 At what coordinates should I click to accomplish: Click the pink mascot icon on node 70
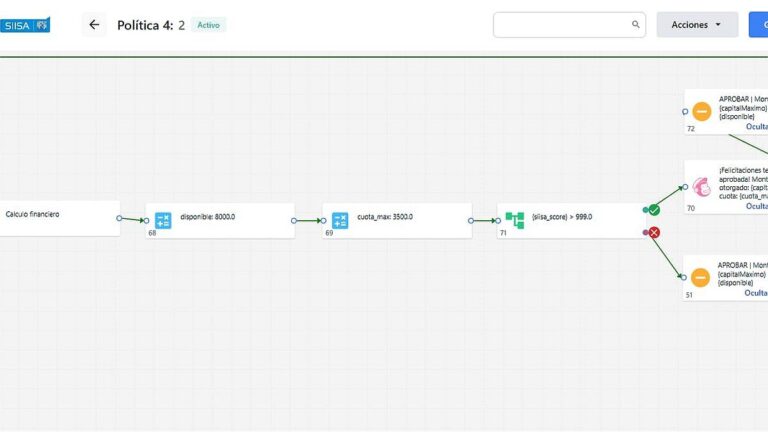pos(701,187)
